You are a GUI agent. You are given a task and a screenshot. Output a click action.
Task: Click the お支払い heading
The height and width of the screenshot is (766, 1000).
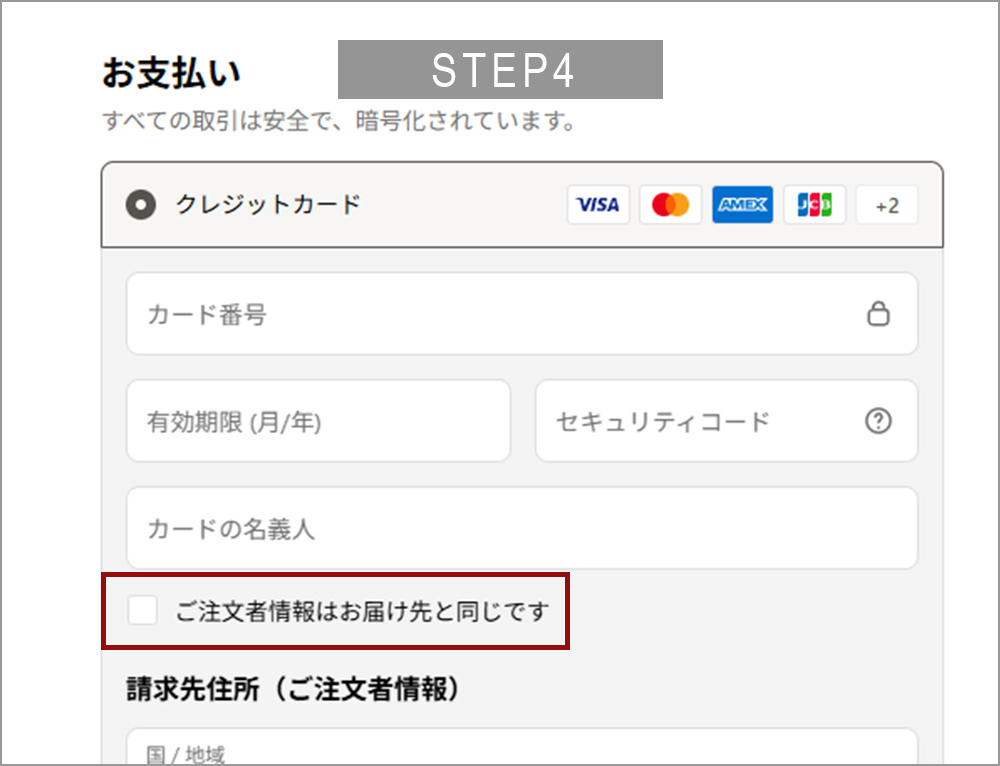tap(171, 72)
